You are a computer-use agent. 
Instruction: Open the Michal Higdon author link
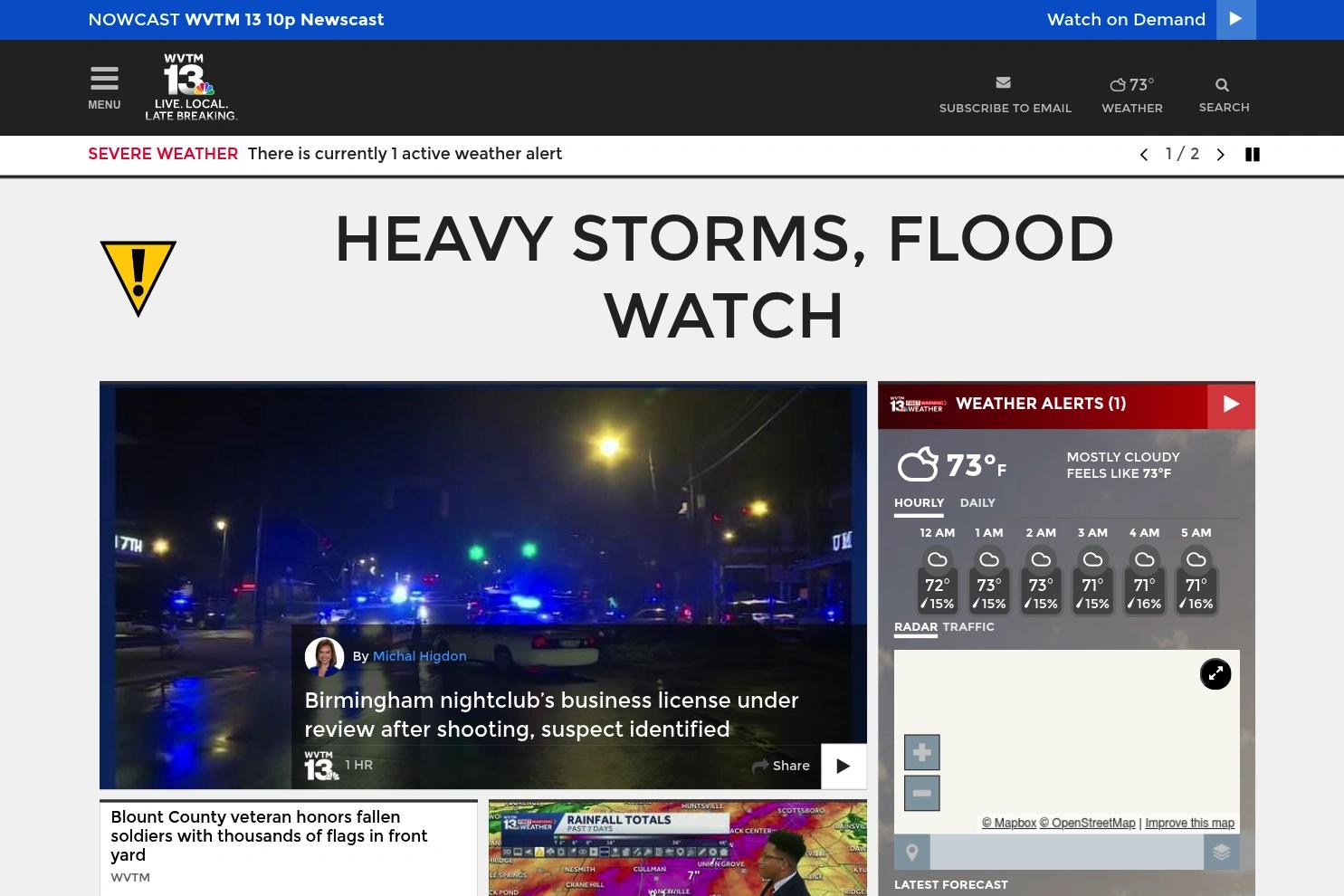(419, 656)
